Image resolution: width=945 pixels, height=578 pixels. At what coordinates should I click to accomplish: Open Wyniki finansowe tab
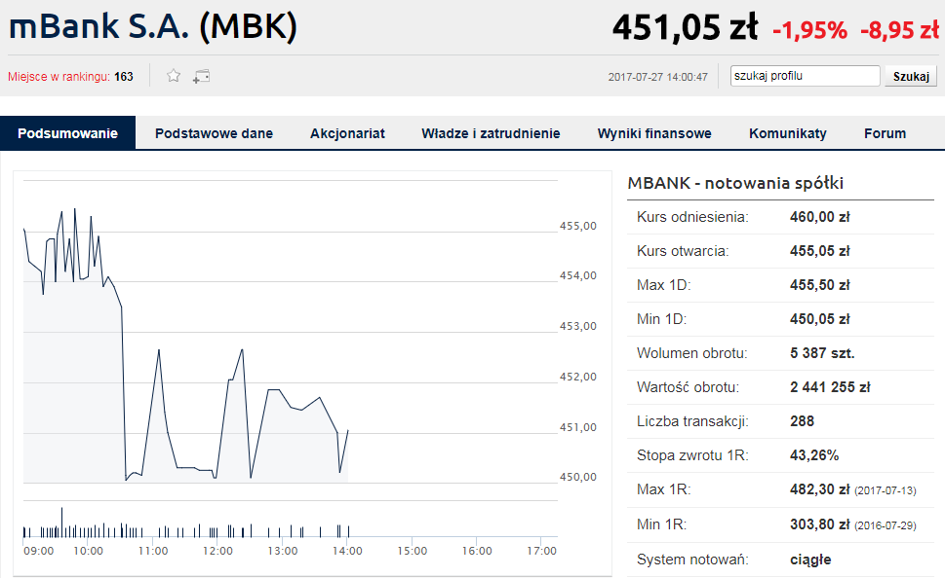tap(655, 133)
